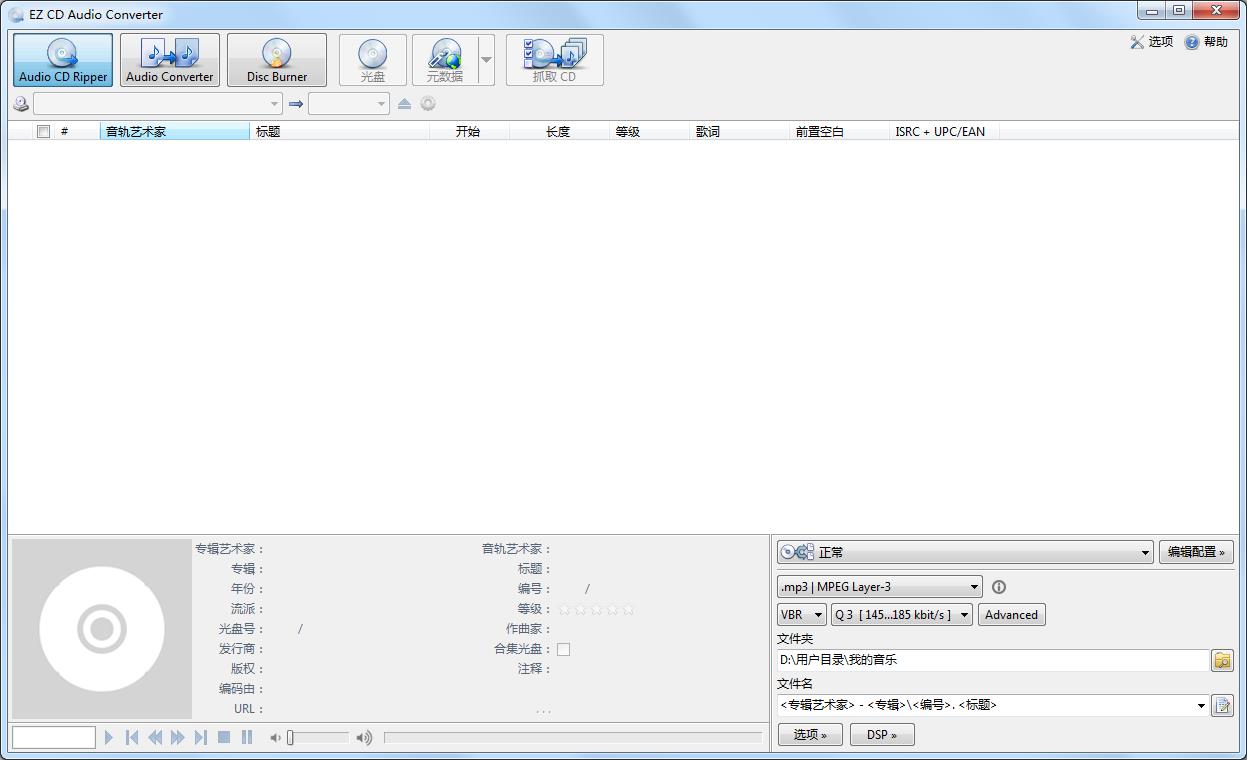
Task: Click the Advanced encoder button
Action: pyautogui.click(x=1011, y=615)
